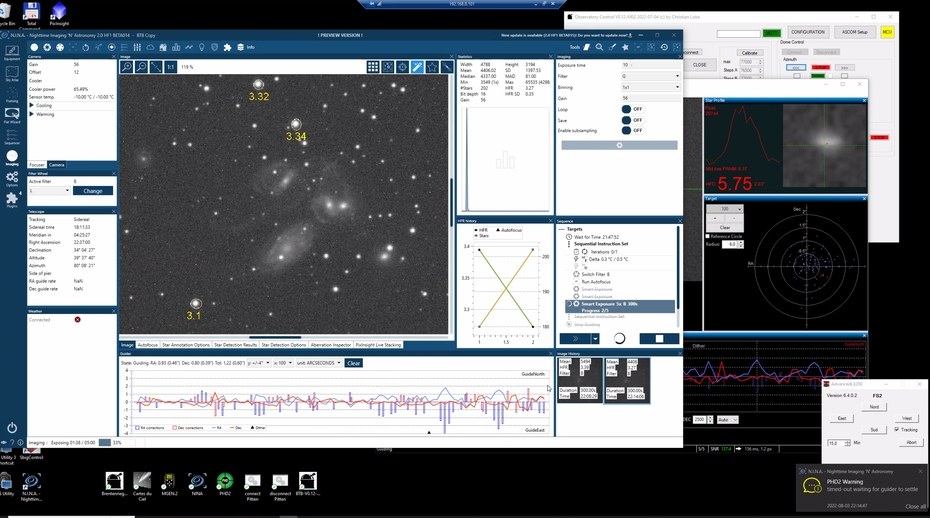The width and height of the screenshot is (930, 518).
Task: Toggle the Loop switch
Action: click(632, 108)
